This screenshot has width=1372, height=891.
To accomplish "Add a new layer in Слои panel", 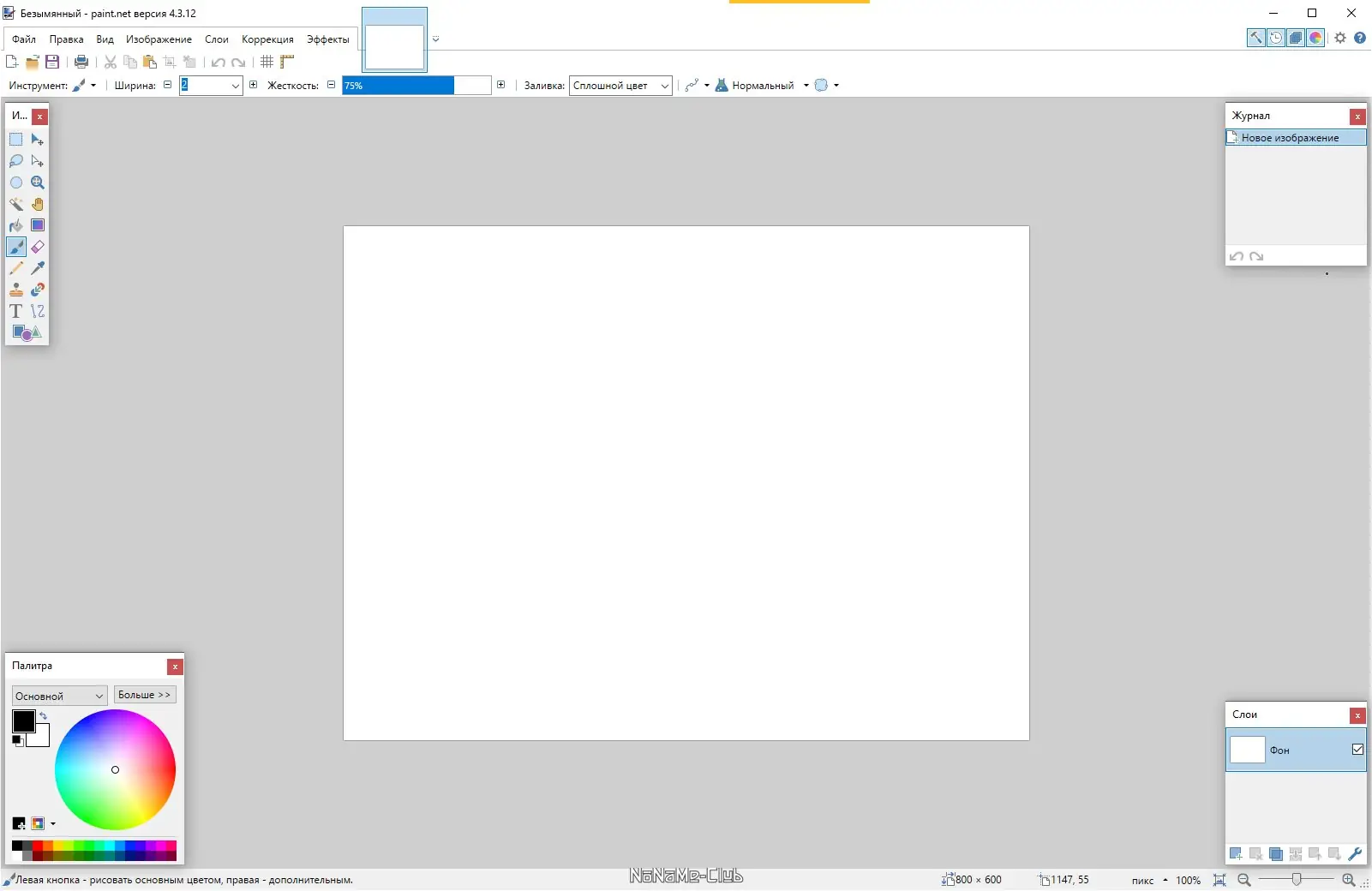I will [x=1236, y=853].
